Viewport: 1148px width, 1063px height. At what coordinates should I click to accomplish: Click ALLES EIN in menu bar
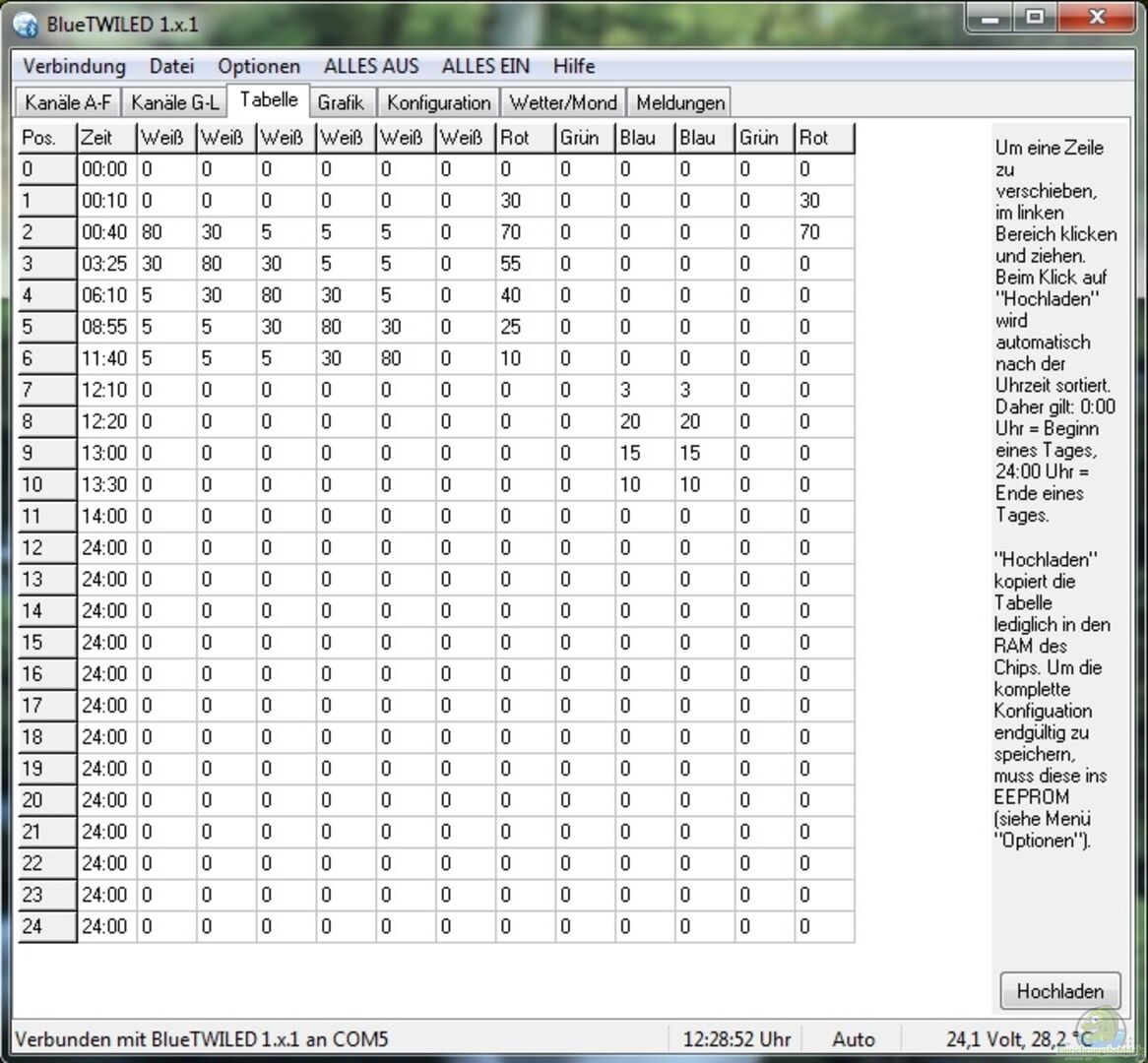point(485,66)
